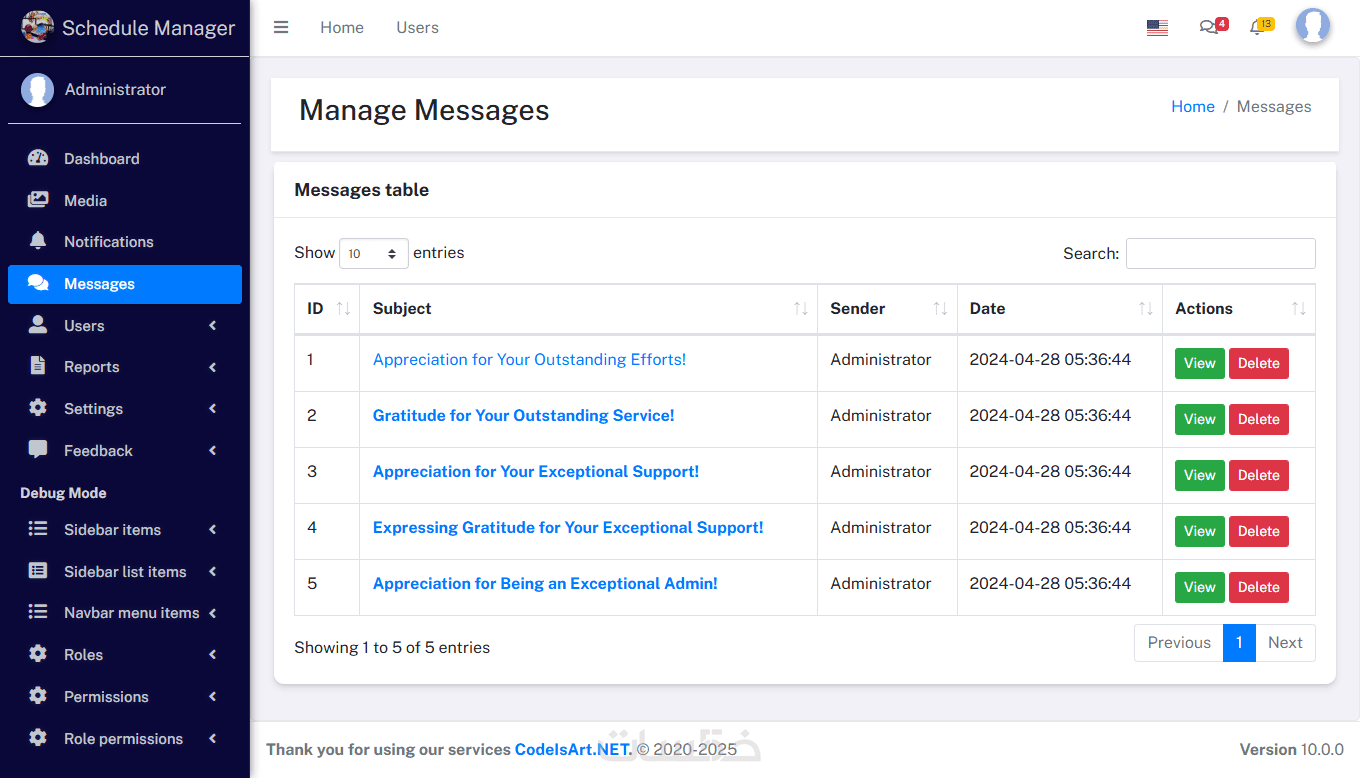This screenshot has height=778, width=1360.
Task: Sort table by the ID column
Action: pos(326,309)
